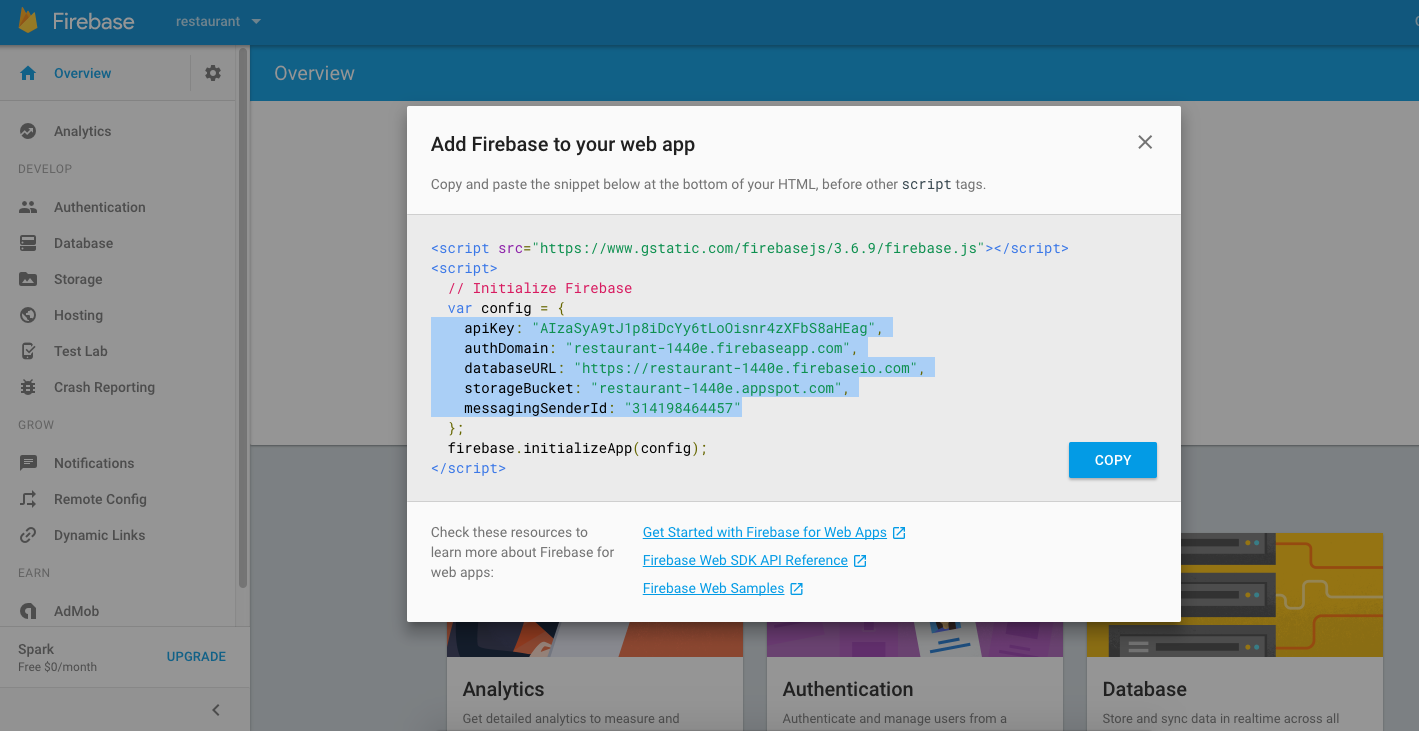
Task: Click the Crash Reporting bug icon
Action: 28,387
